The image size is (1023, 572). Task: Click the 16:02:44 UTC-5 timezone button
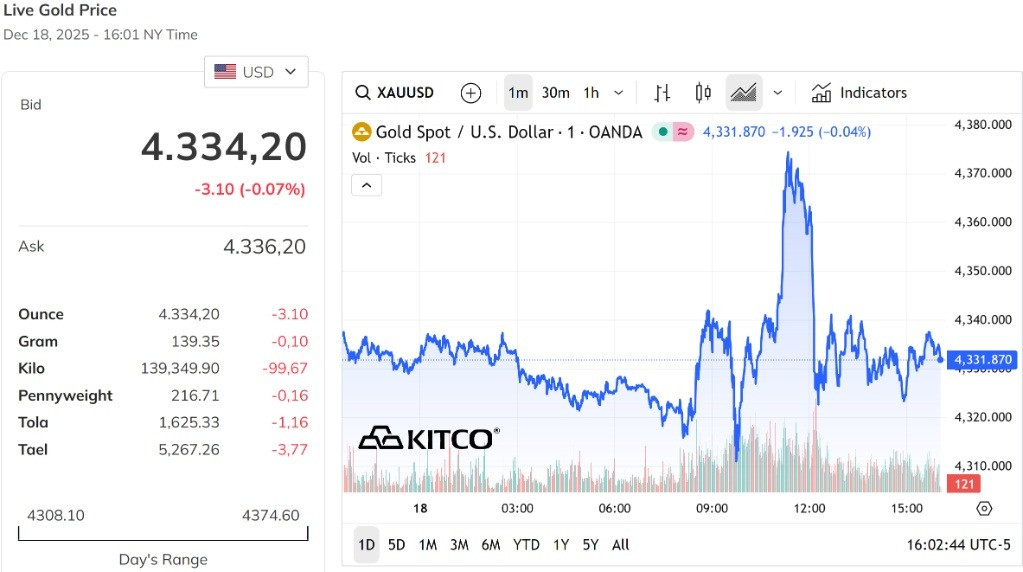pyautogui.click(x=958, y=545)
